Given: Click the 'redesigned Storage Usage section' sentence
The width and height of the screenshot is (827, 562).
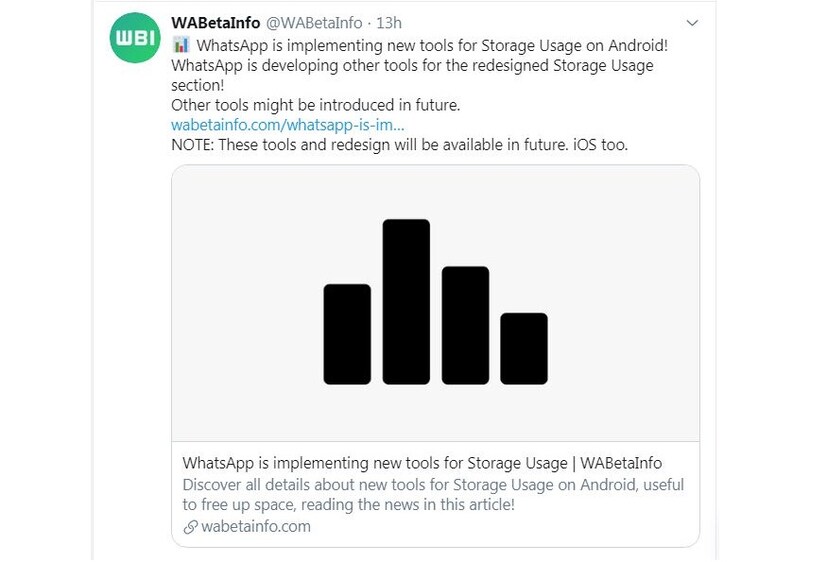Looking at the screenshot, I should pos(411,66).
